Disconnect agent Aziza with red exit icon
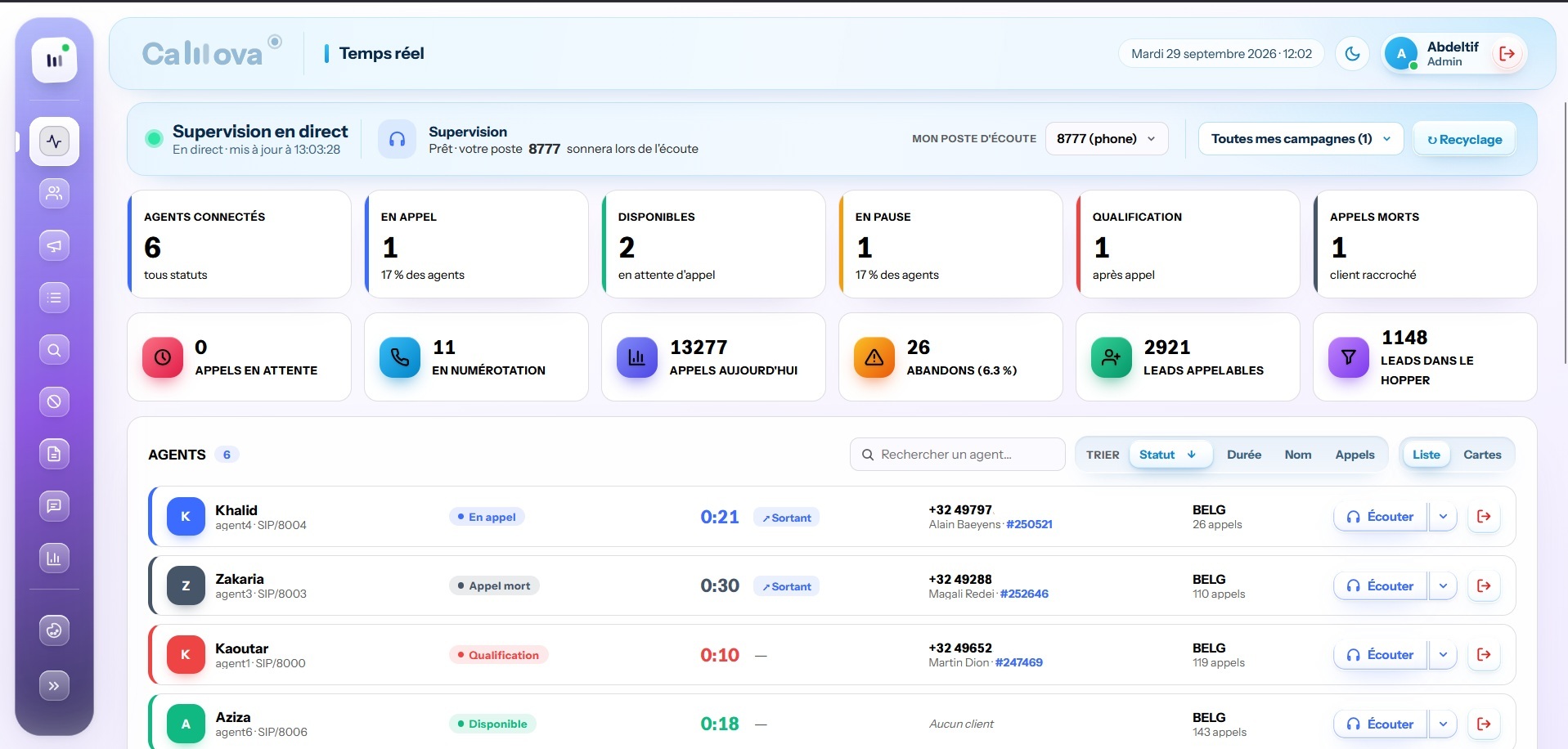 pos(1484,724)
